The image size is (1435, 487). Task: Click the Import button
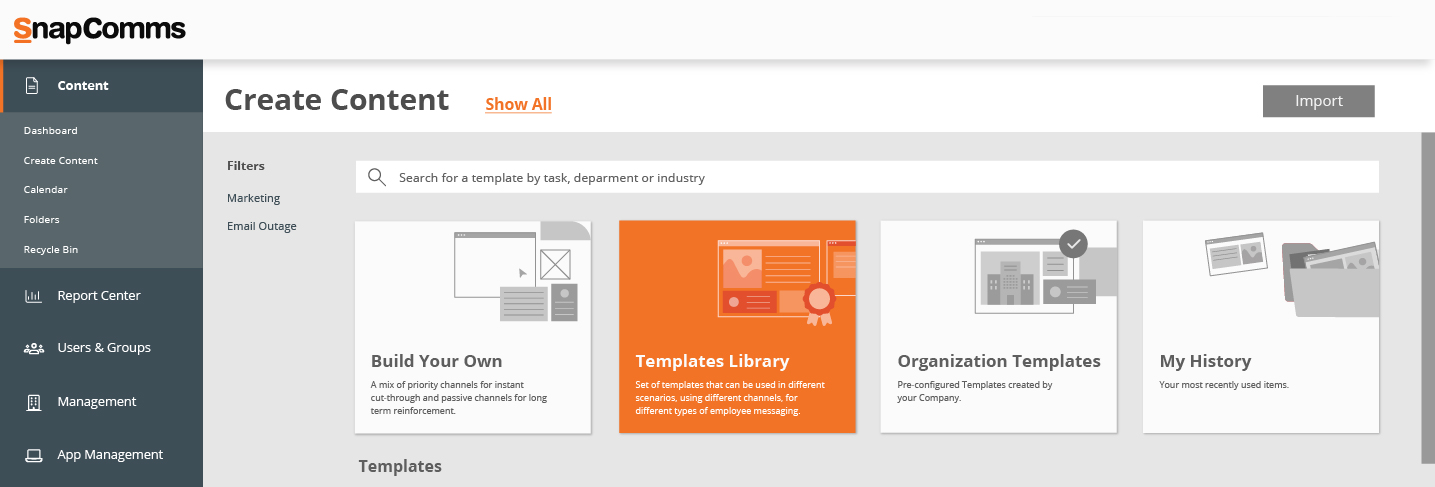point(1319,101)
